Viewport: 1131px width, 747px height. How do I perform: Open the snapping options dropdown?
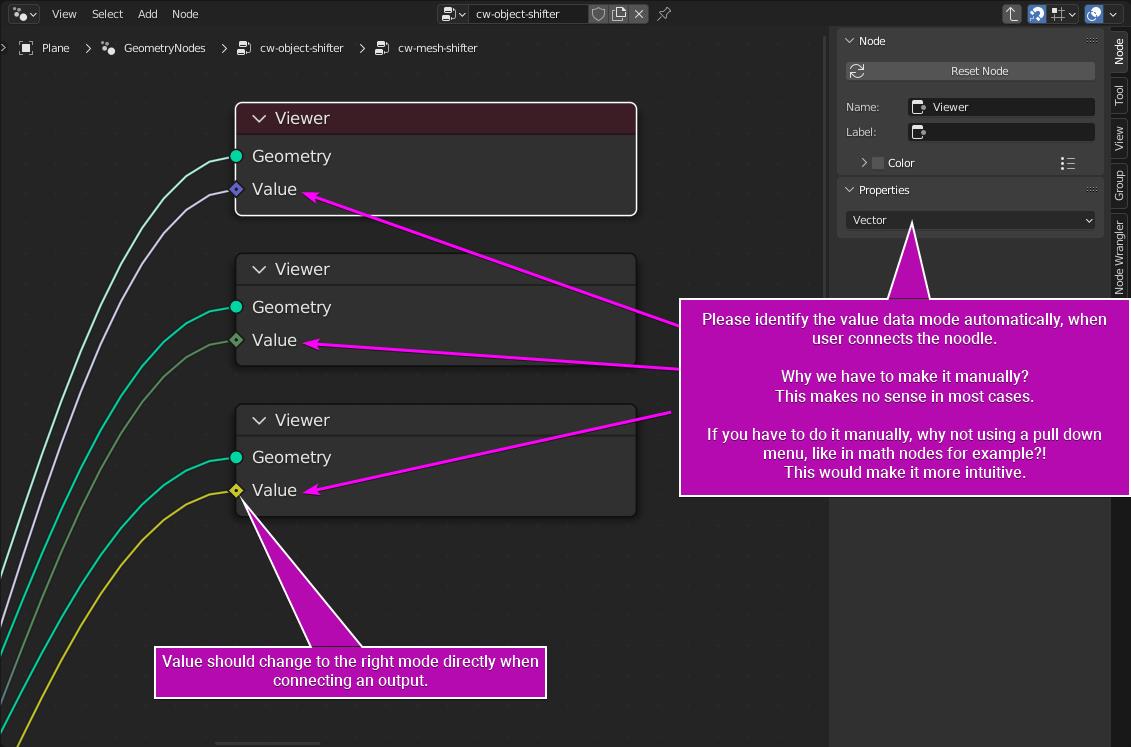pyautogui.click(x=1063, y=14)
